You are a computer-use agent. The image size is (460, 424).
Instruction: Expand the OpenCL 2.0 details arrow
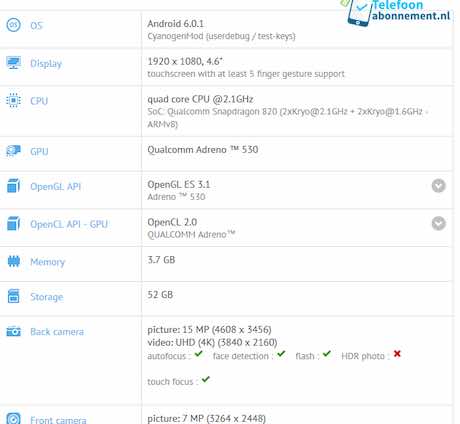tap(439, 223)
